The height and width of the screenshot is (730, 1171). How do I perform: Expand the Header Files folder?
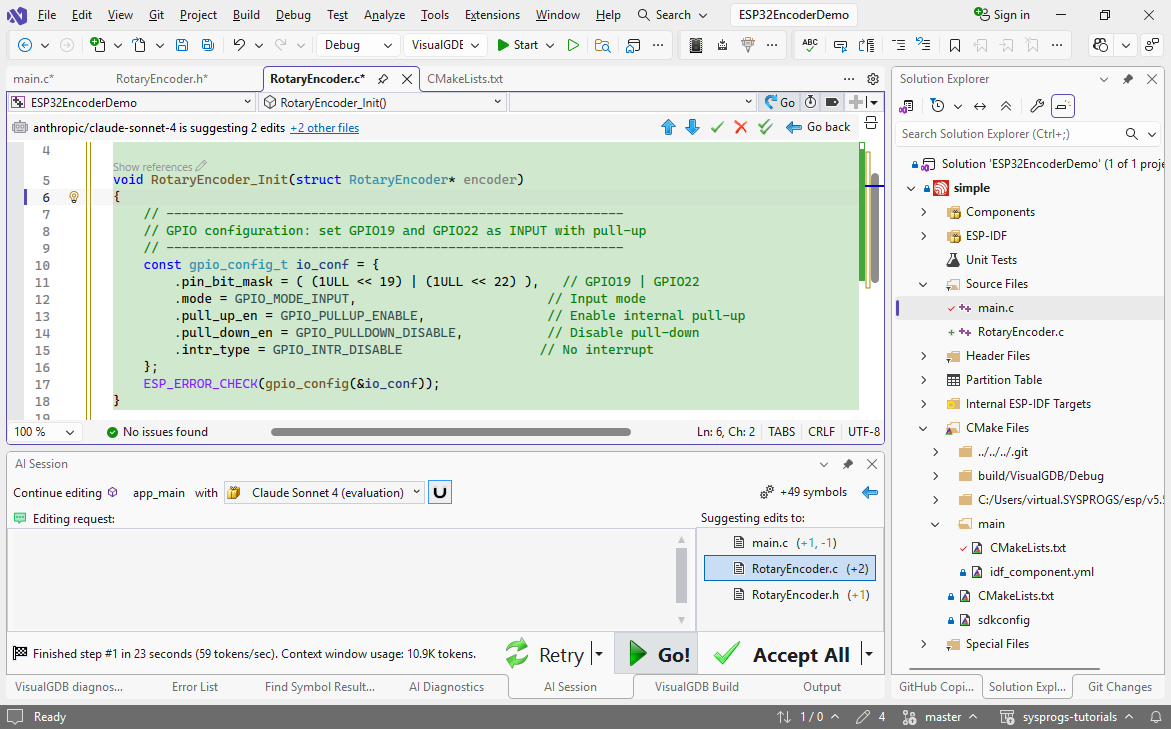(924, 356)
